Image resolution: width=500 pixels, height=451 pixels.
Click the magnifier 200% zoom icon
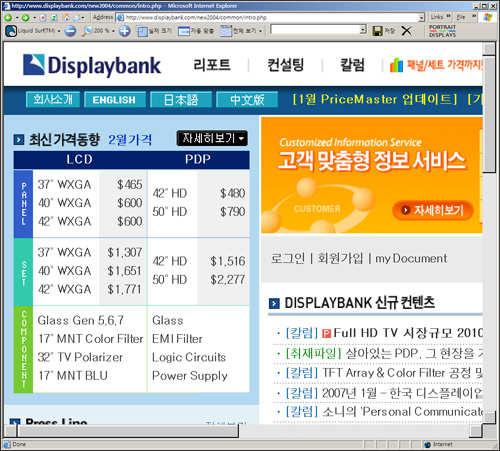tap(87, 31)
